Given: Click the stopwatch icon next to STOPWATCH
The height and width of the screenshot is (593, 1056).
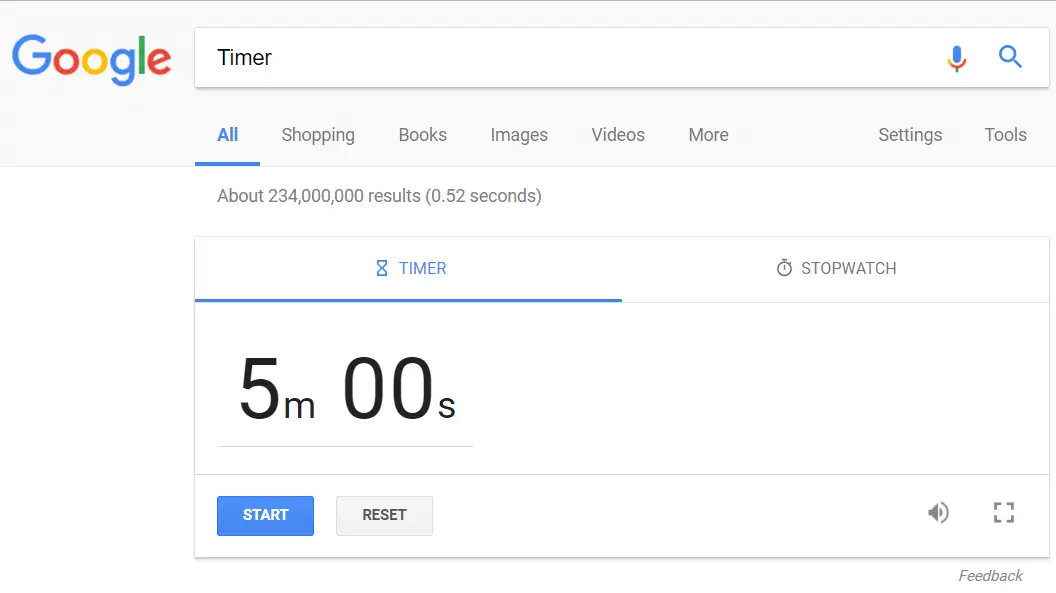Looking at the screenshot, I should (784, 268).
